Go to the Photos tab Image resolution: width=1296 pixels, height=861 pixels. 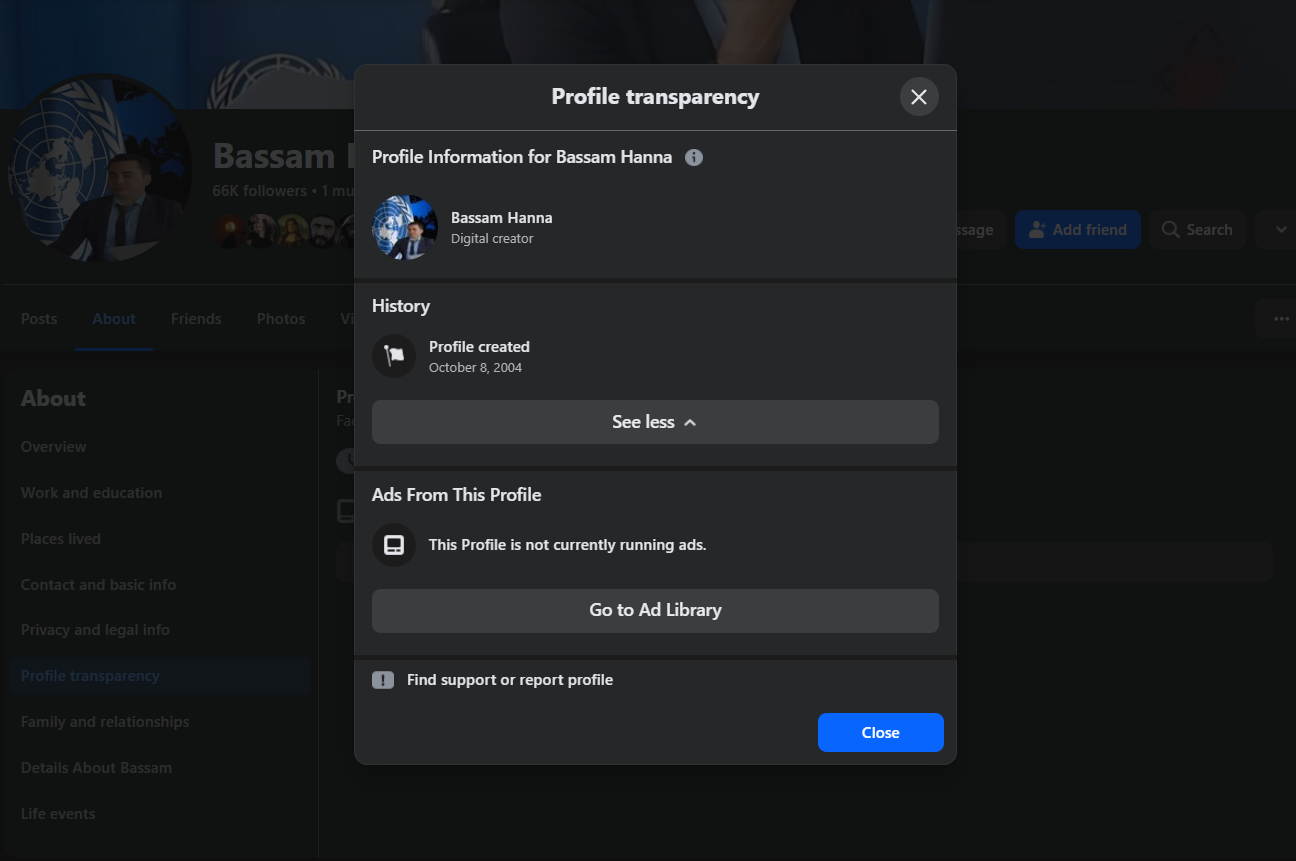click(281, 319)
